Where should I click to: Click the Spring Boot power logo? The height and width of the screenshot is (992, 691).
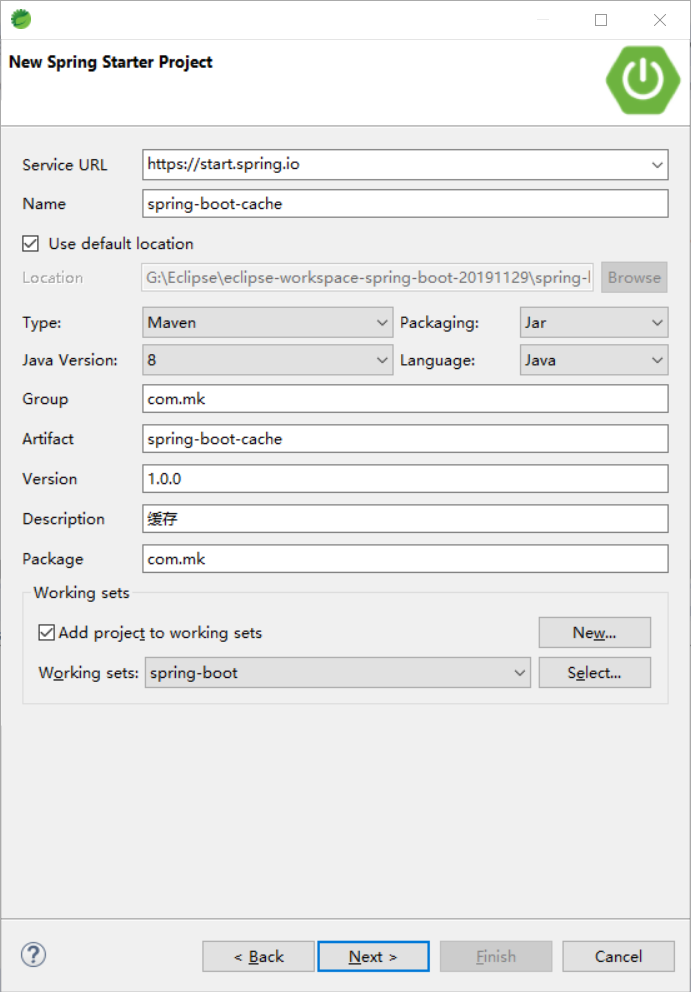coord(642,79)
